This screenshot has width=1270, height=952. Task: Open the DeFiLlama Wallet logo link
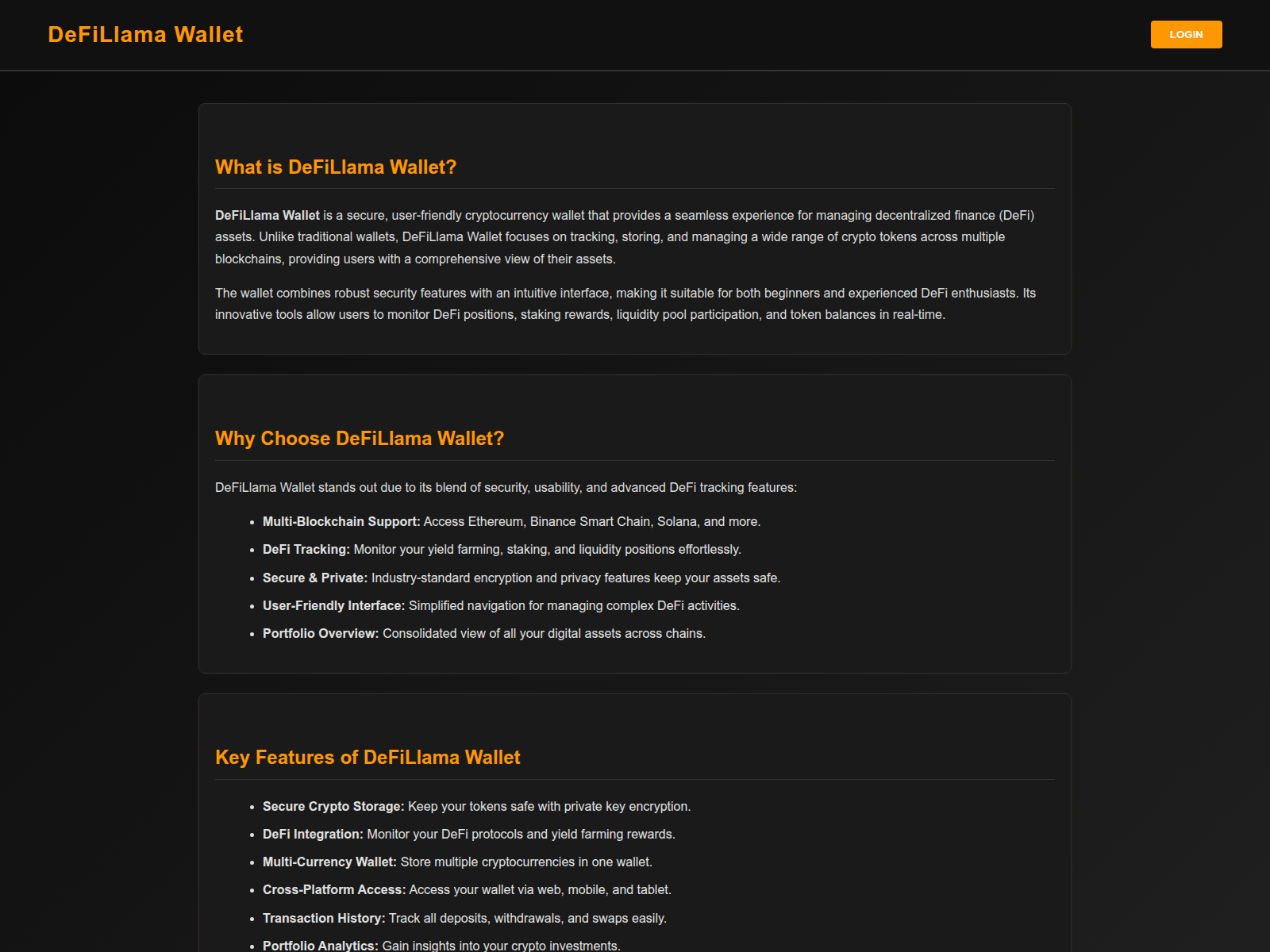coord(145,34)
